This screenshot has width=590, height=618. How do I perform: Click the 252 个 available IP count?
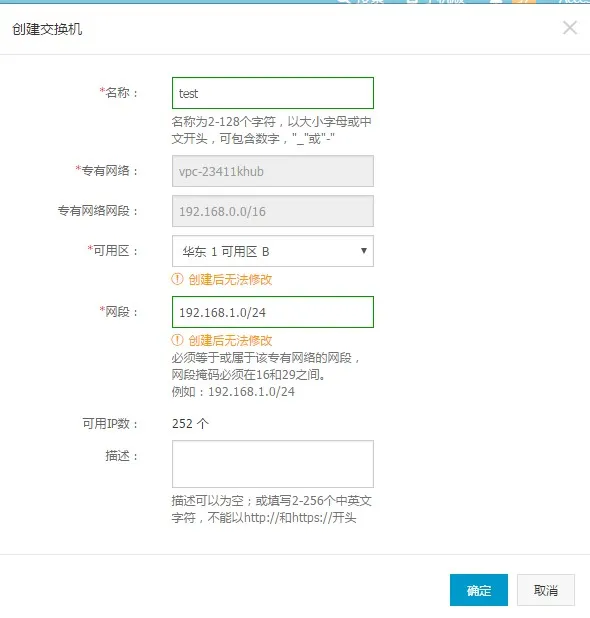coord(190,424)
